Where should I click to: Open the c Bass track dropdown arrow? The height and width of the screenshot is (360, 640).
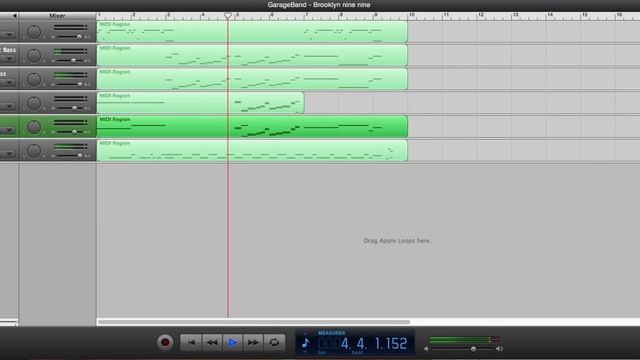coord(9,59)
